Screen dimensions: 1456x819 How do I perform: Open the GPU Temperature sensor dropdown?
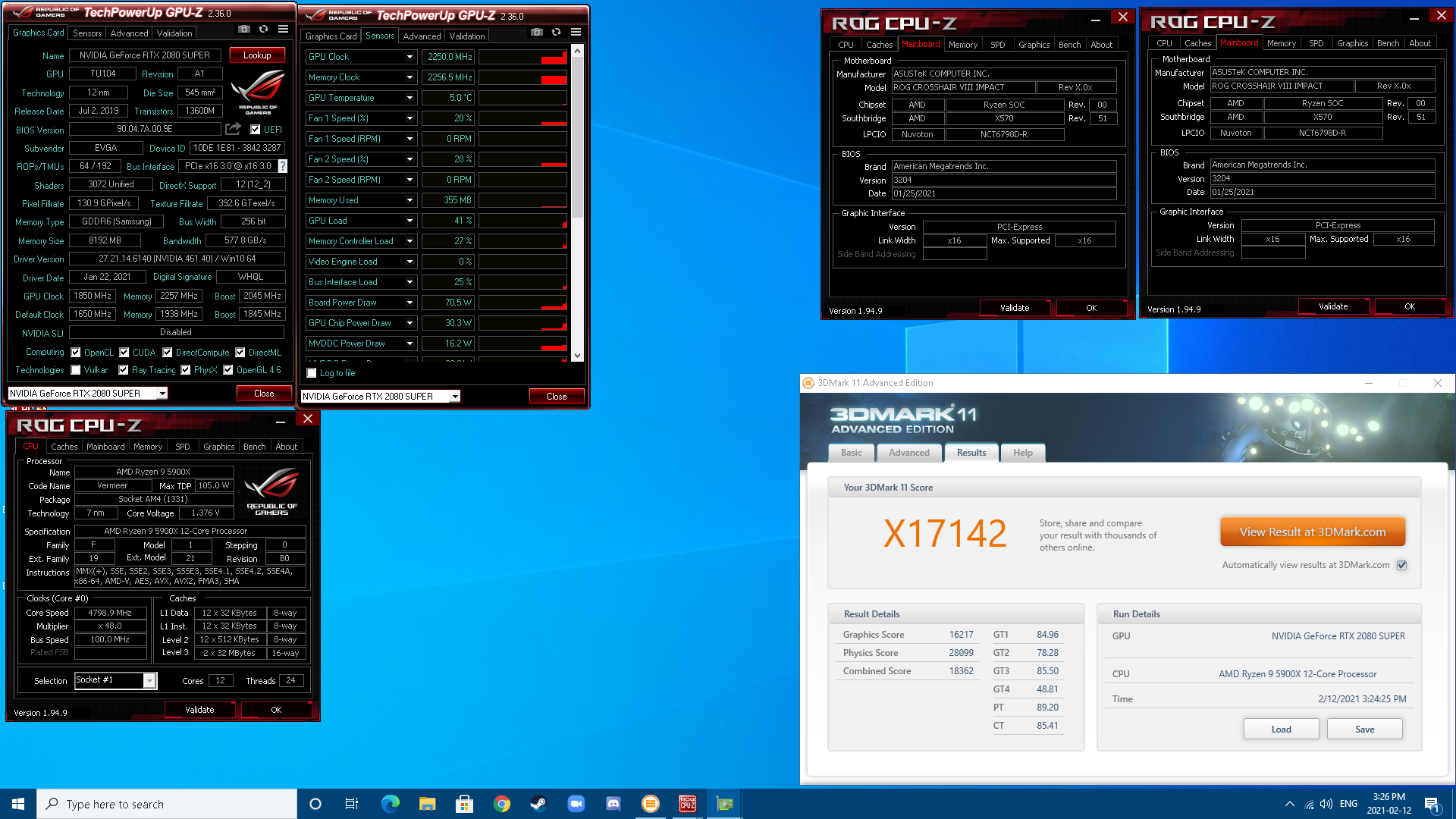tap(409, 98)
